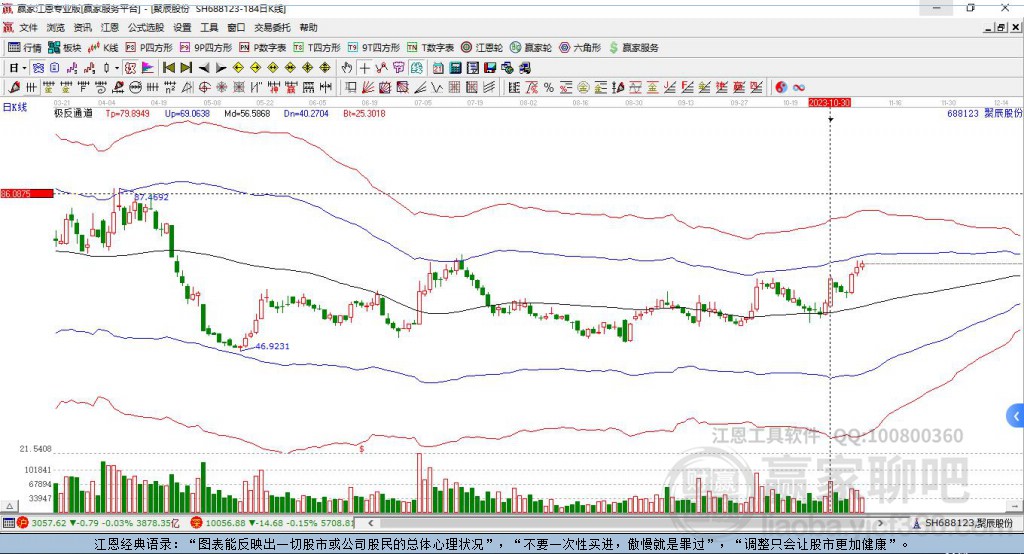Open the T四方形 tool
Viewport: 1024px width, 554px height.
click(317, 48)
